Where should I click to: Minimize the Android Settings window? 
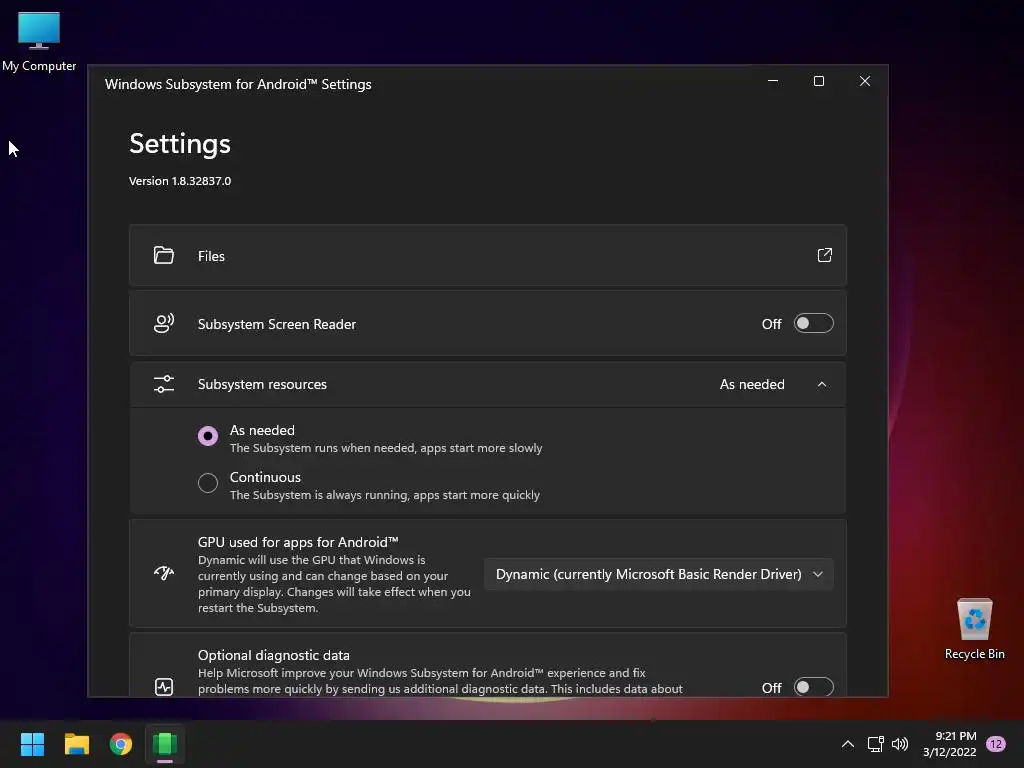[x=773, y=81]
